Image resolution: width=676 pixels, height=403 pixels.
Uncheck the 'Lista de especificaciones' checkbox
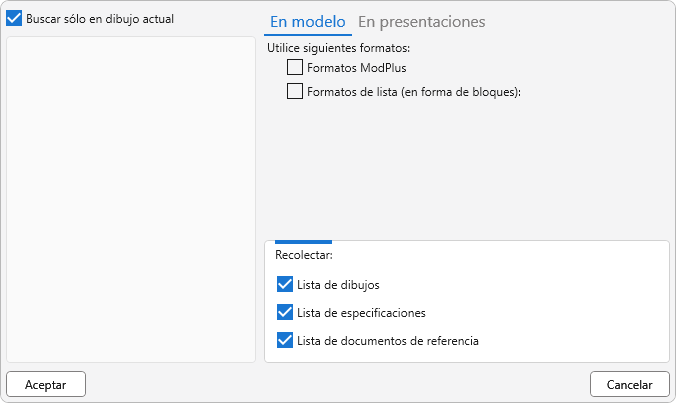coord(285,312)
